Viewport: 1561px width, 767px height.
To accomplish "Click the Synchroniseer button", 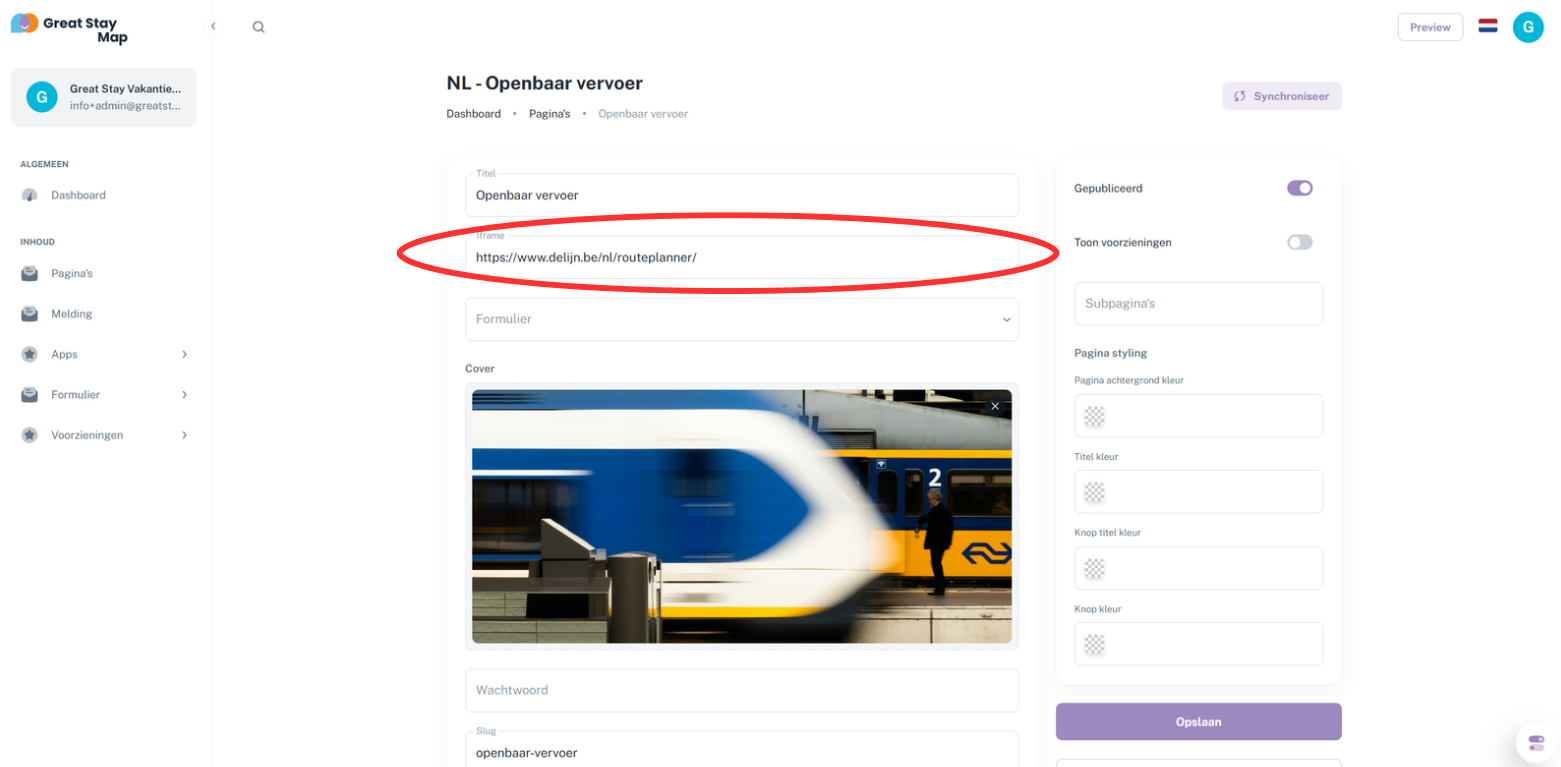I will point(1282,96).
